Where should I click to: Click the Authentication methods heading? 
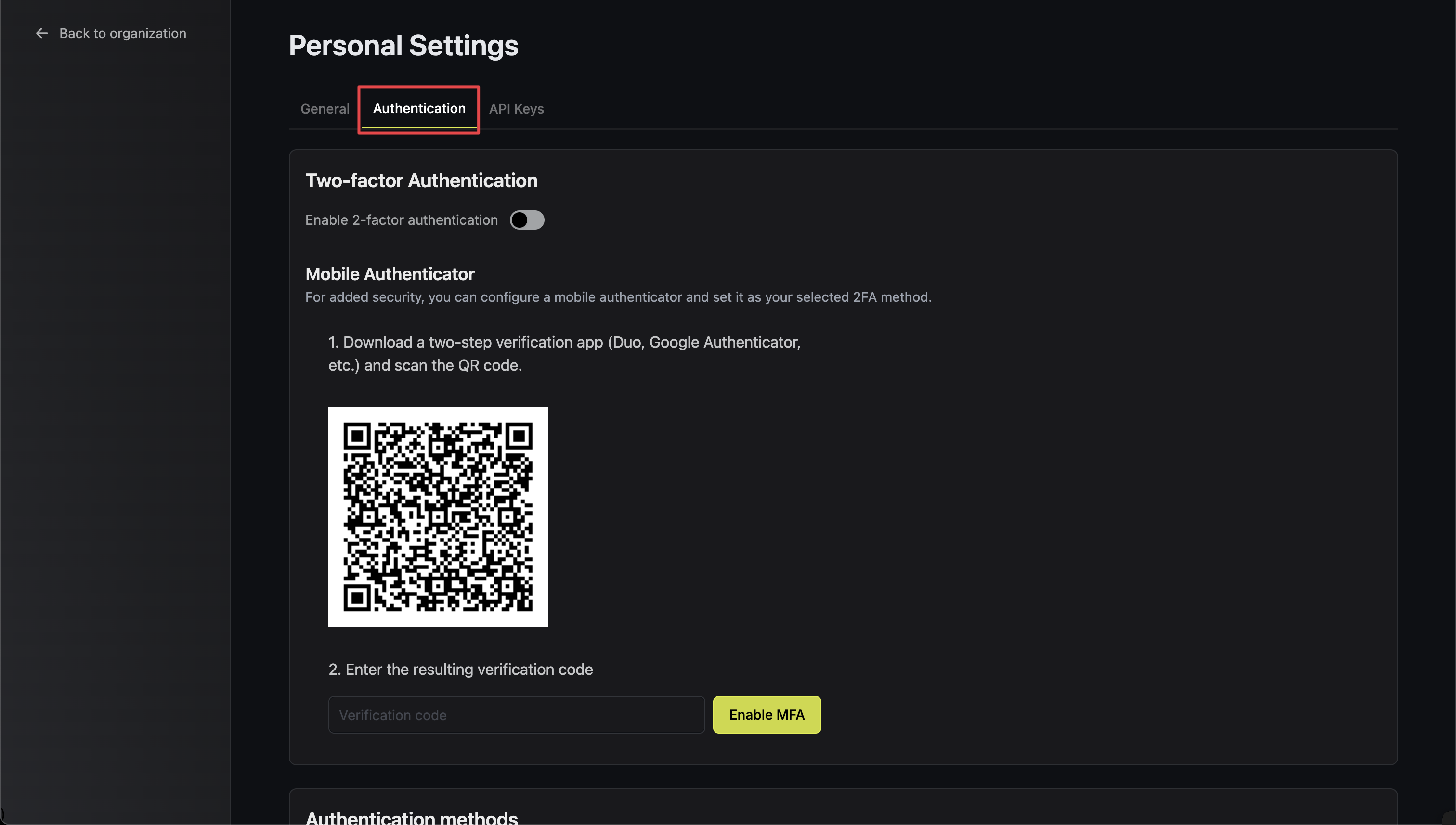point(412,818)
